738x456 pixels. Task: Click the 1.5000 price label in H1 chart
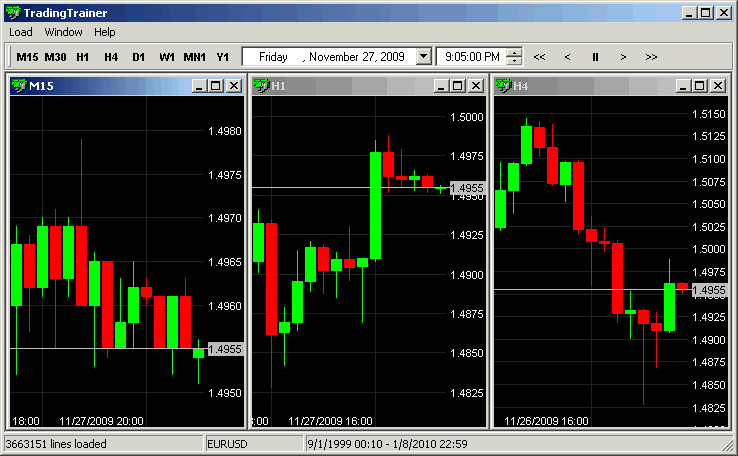(x=467, y=117)
